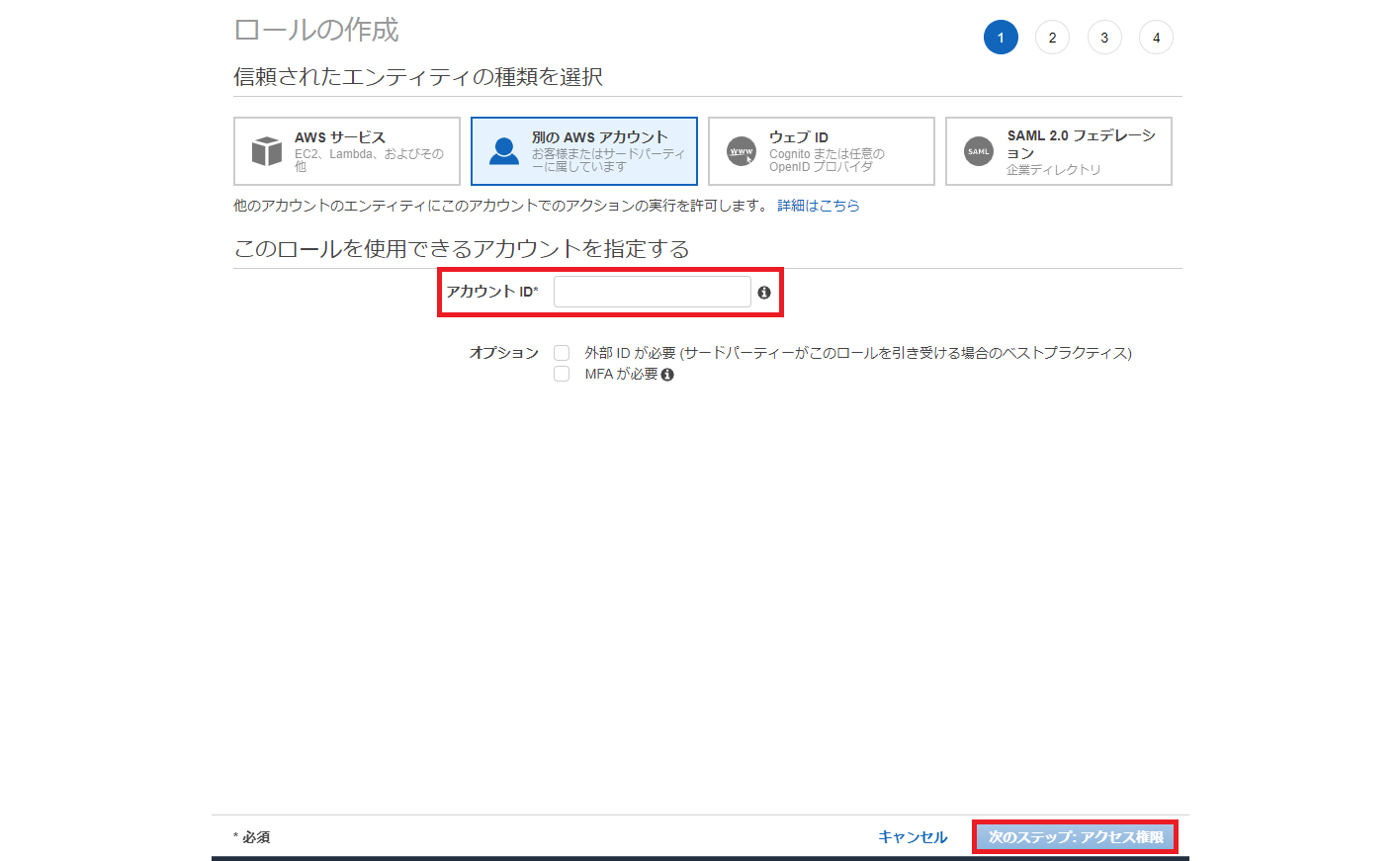Click the info icon beside アカウント ID field
Image resolution: width=1400 pixels, height=861 pixels.
click(764, 293)
